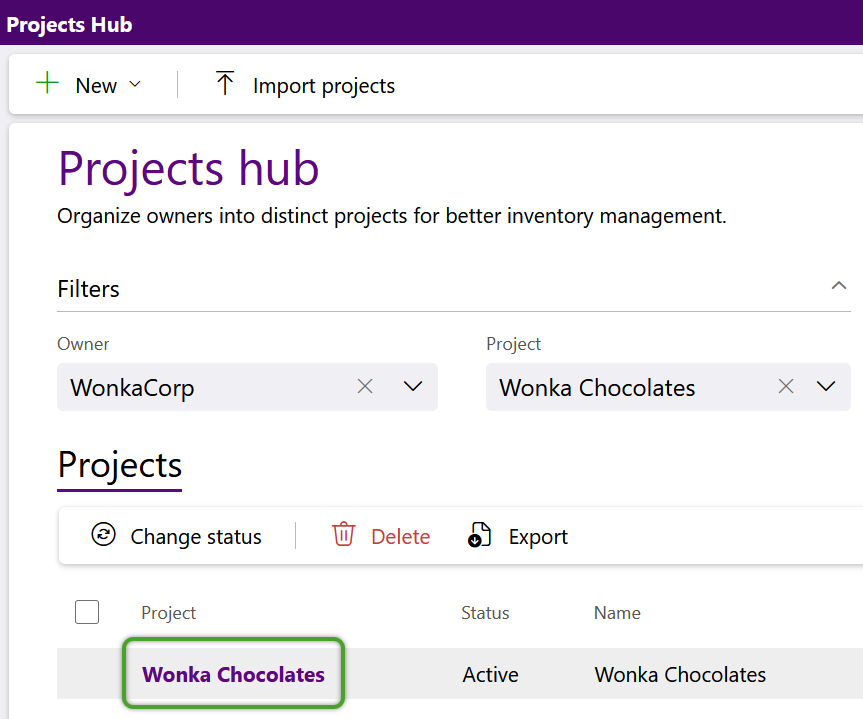Click the Export file download icon
The image size is (863, 719).
(x=479, y=535)
